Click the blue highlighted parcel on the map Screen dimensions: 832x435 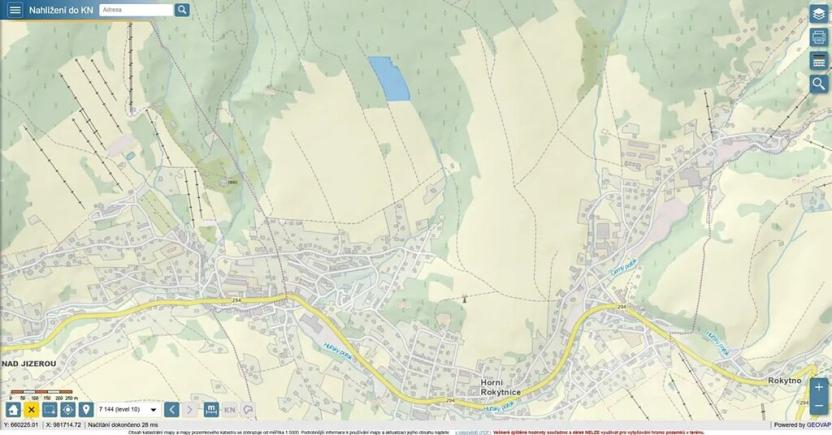coord(390,79)
